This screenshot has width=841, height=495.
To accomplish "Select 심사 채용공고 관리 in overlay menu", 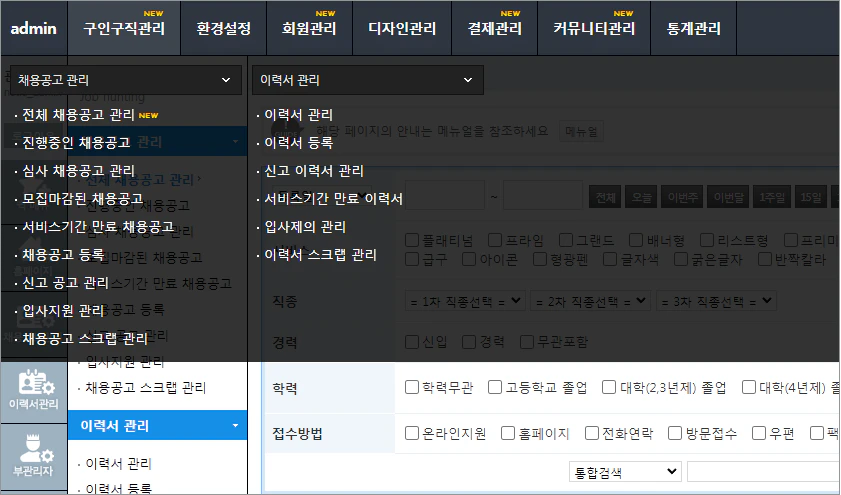I will [78, 171].
